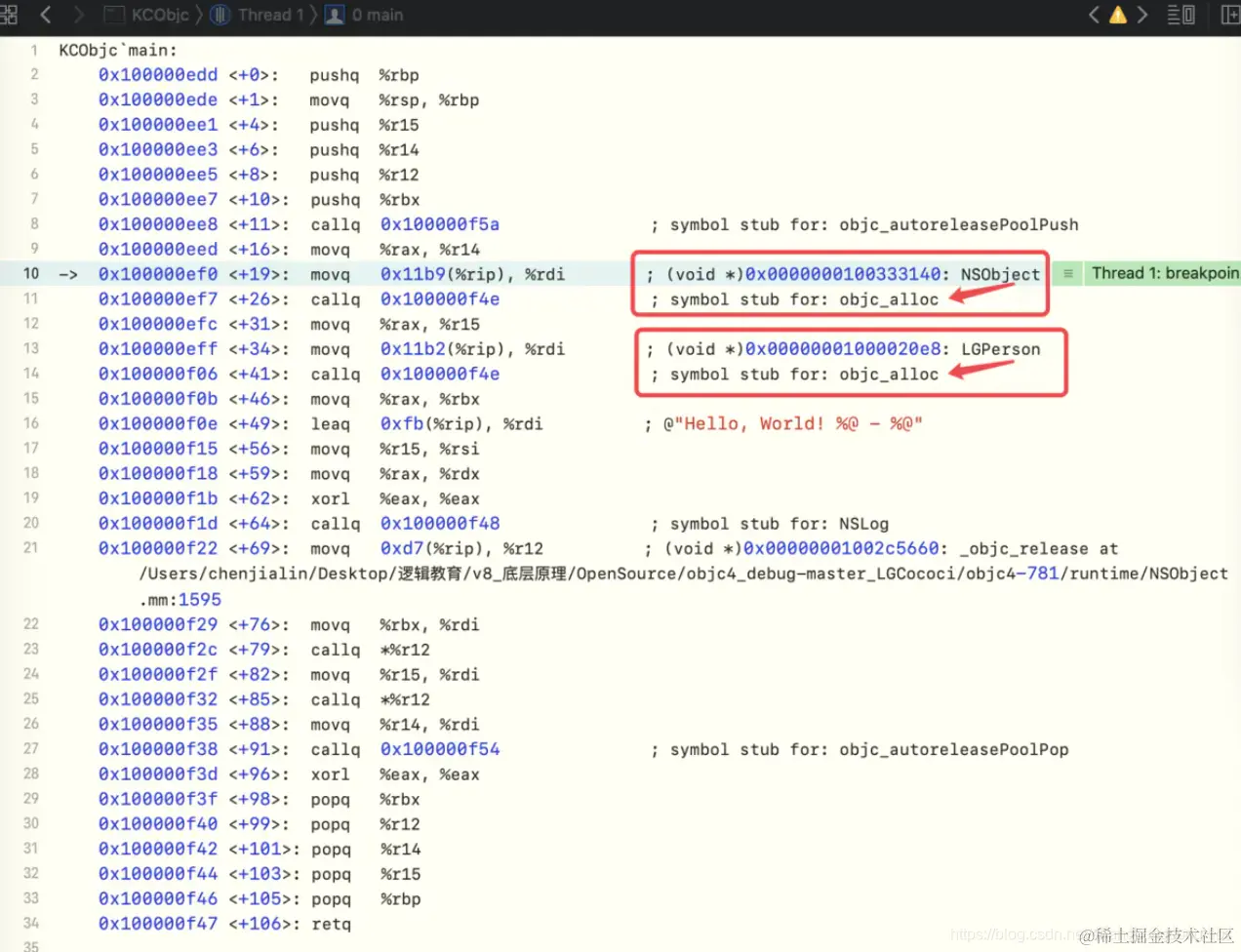Open the editor options lines icon

point(1181,15)
